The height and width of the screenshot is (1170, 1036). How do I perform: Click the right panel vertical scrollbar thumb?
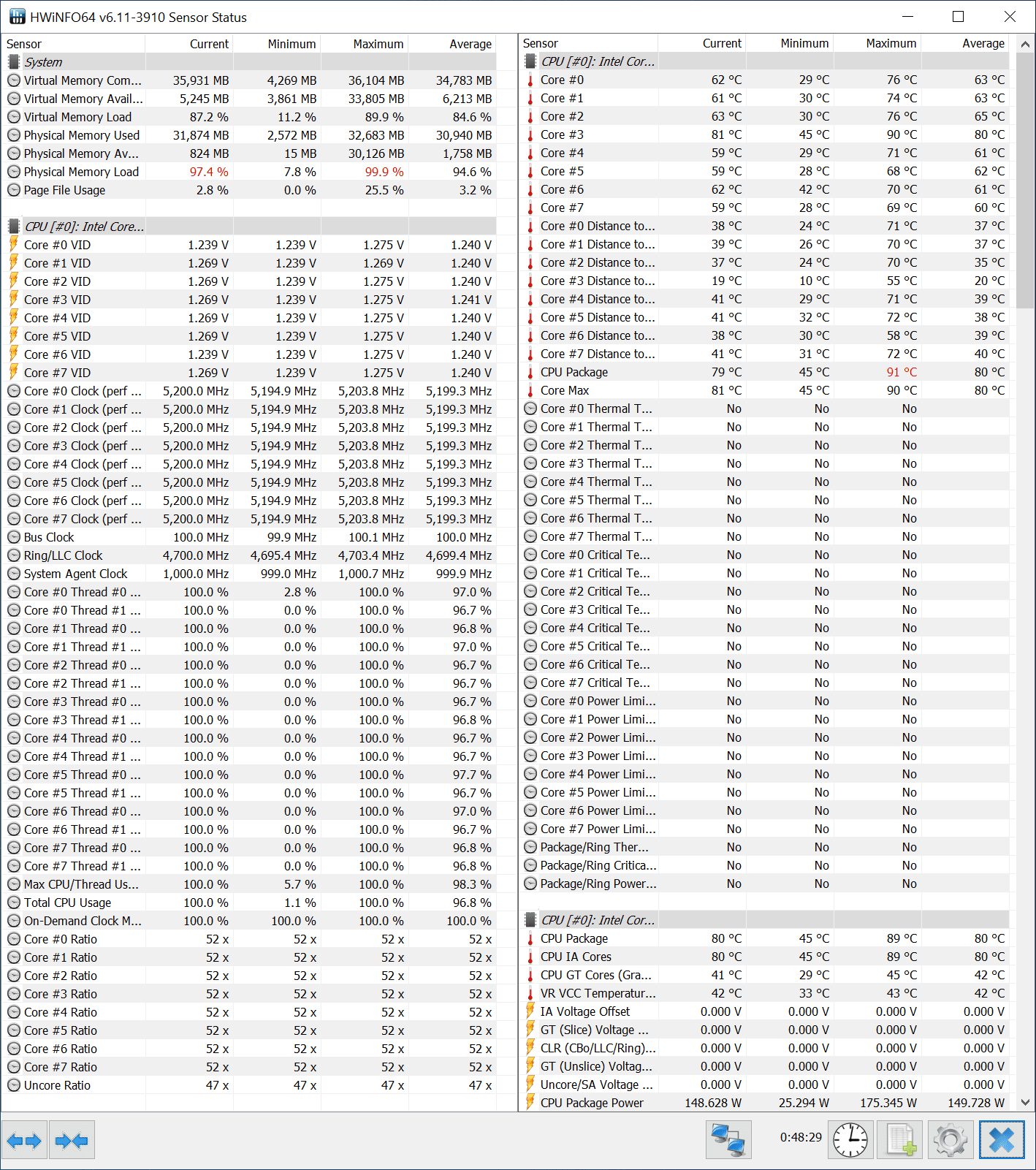tap(1025, 181)
